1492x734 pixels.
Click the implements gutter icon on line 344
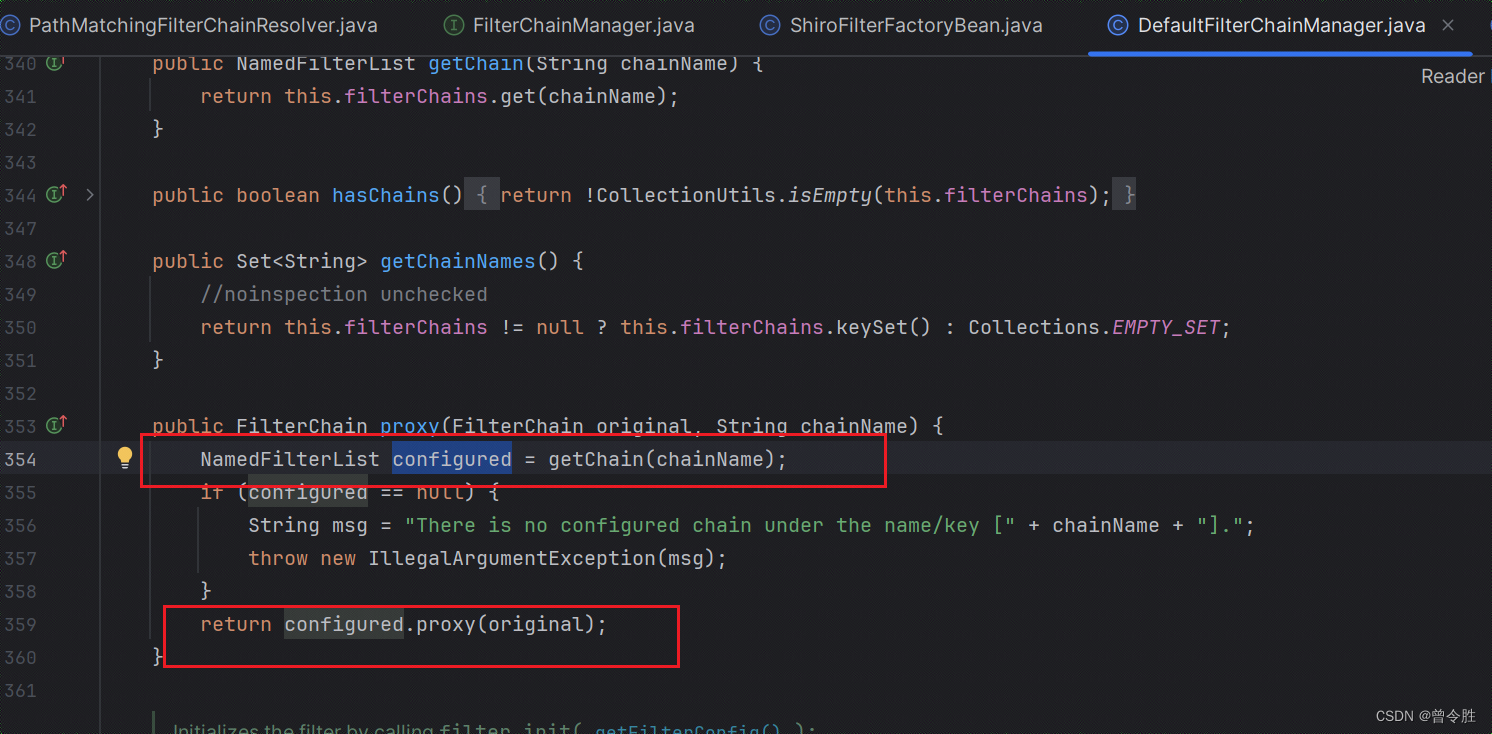pos(57,194)
